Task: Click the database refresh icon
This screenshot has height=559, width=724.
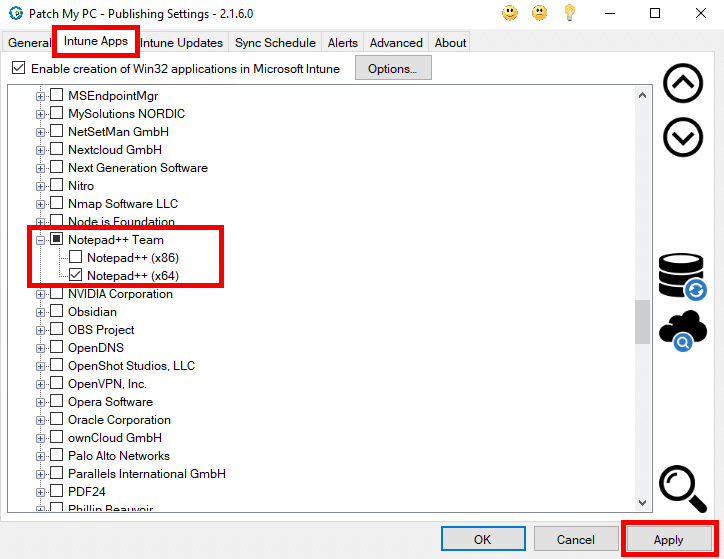Action: click(x=682, y=276)
